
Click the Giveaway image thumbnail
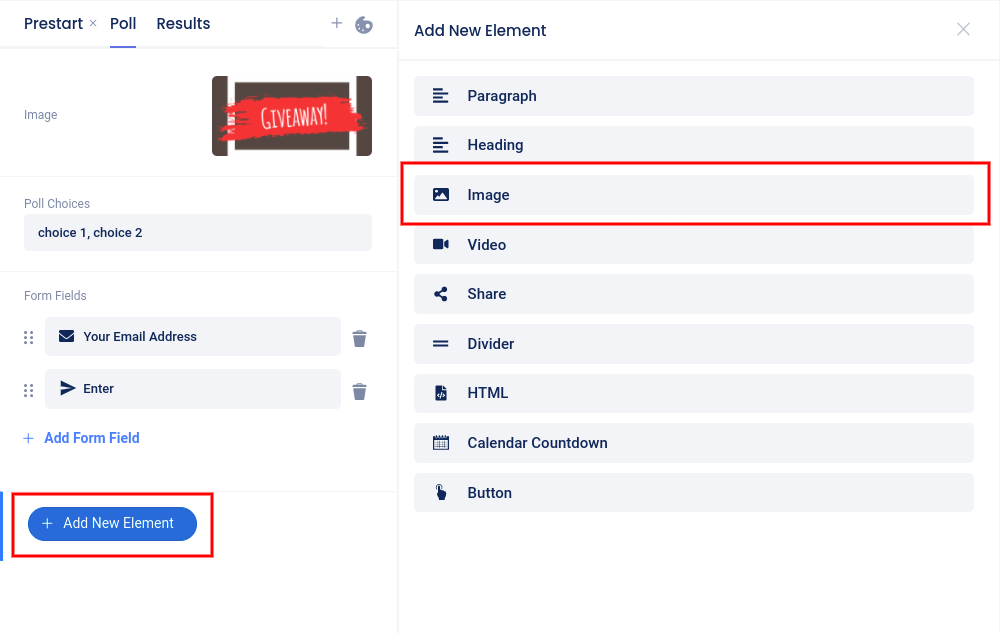(291, 116)
